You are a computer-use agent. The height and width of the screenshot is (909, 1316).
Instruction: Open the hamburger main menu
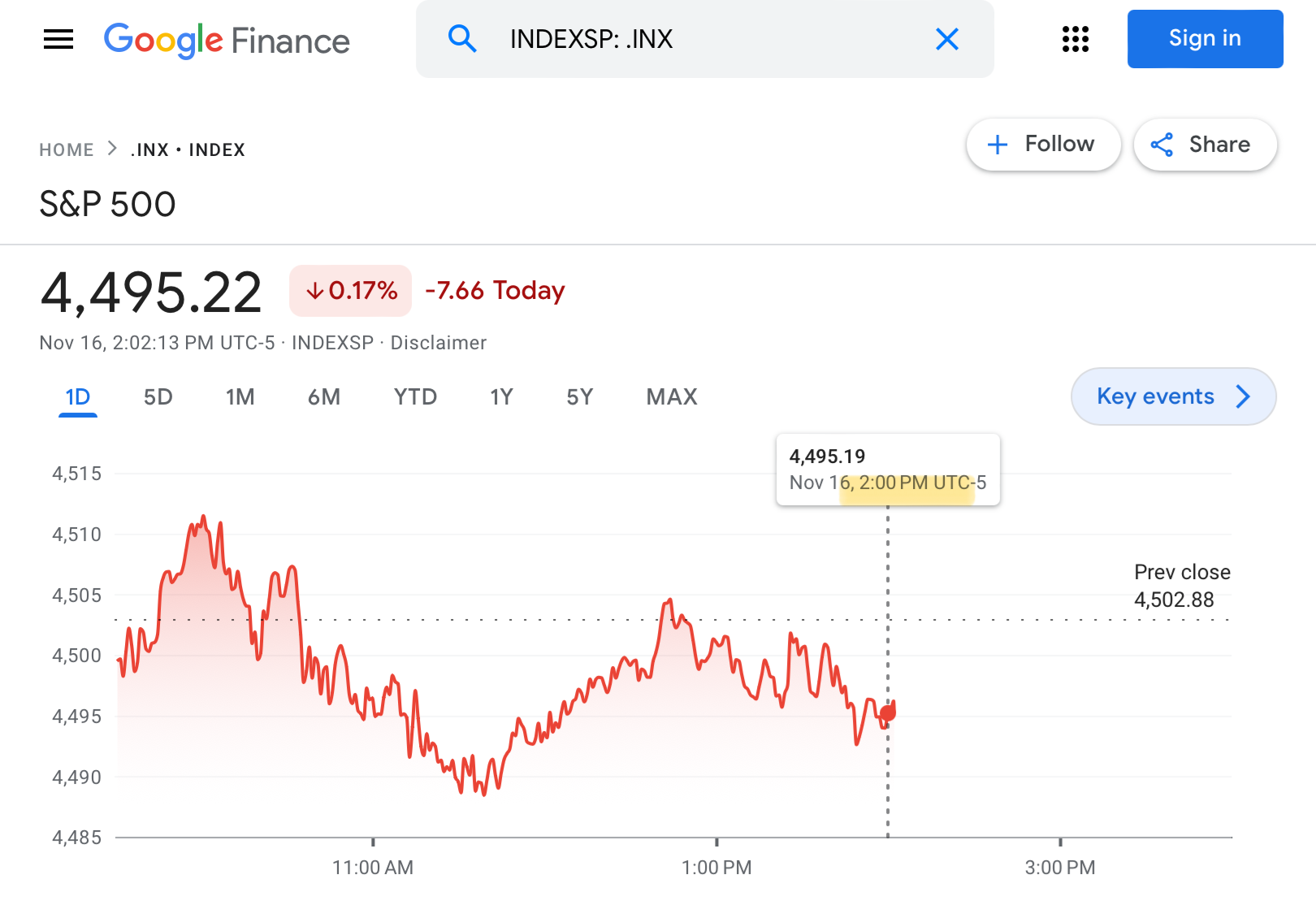[x=58, y=39]
